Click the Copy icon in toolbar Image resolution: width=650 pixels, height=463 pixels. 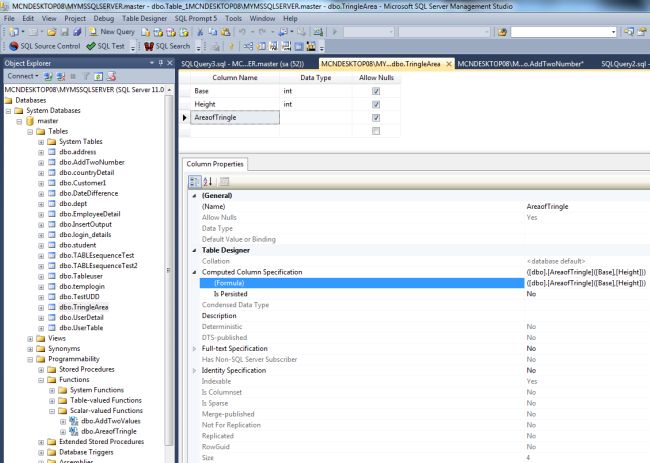tap(213, 32)
